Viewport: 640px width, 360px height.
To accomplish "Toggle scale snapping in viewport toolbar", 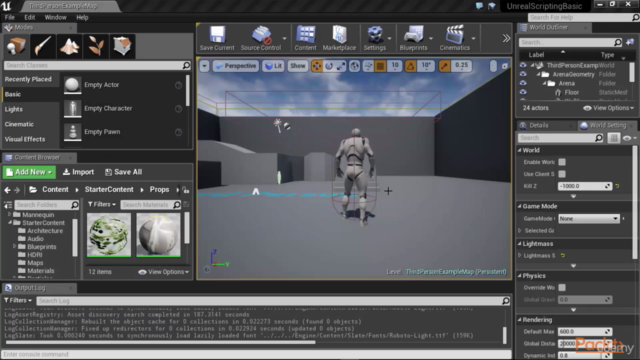I will [444, 66].
